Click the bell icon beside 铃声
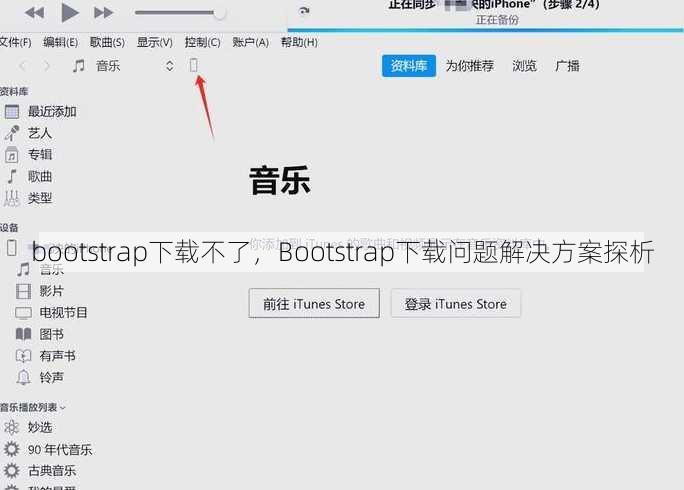Screen dimensions: 684x490 point(24,377)
